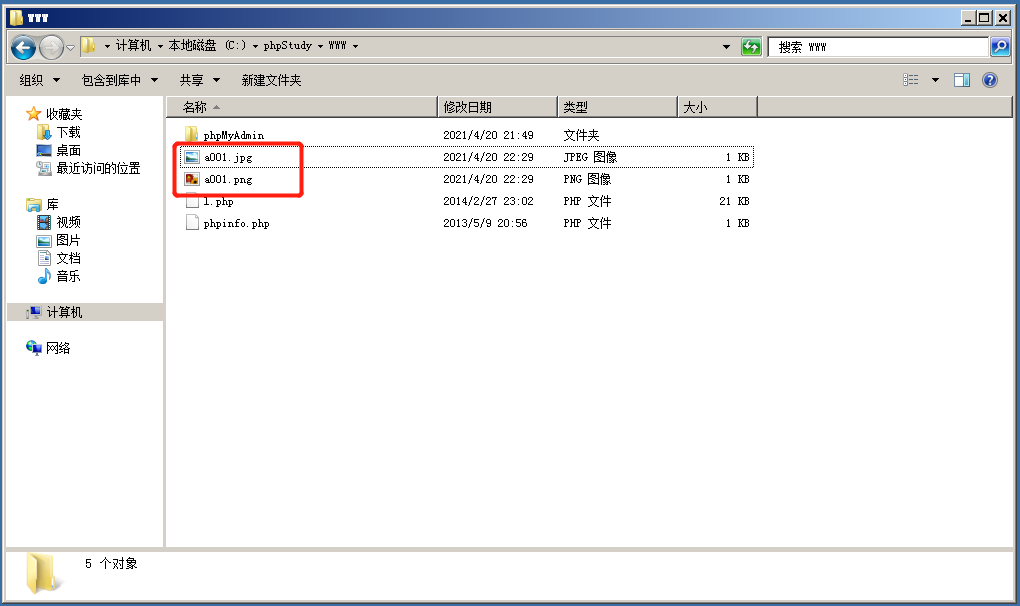This screenshot has height=606, width=1020.
Task: Click the 新建文件夹 button
Action: pyautogui.click(x=271, y=80)
